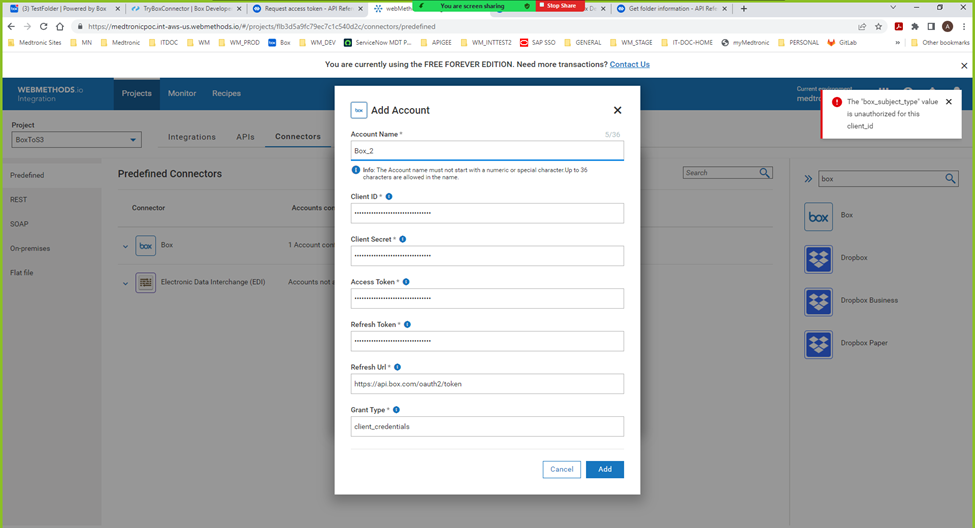
Task: Open the APIs tab
Action: (245, 137)
